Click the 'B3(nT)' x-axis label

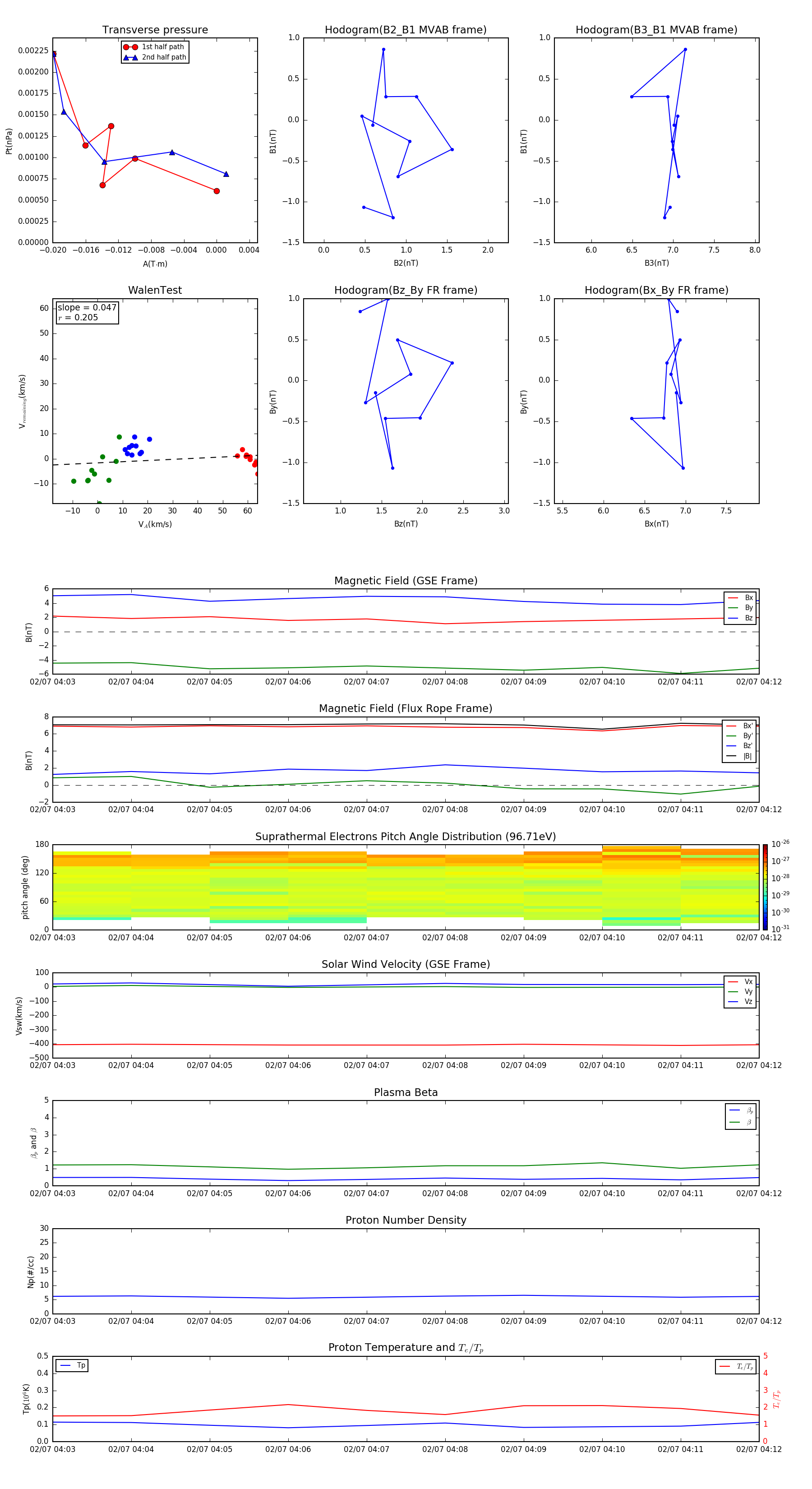[x=656, y=263]
